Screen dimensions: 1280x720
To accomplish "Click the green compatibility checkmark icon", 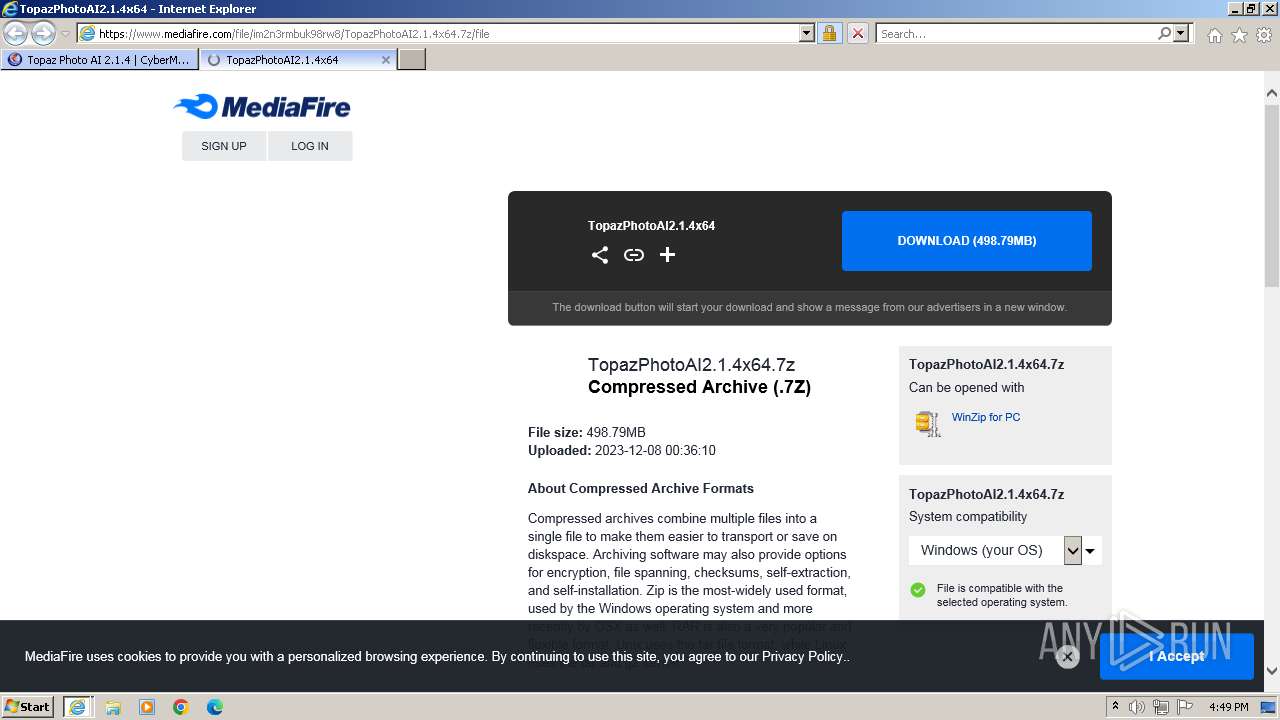I will (x=918, y=590).
